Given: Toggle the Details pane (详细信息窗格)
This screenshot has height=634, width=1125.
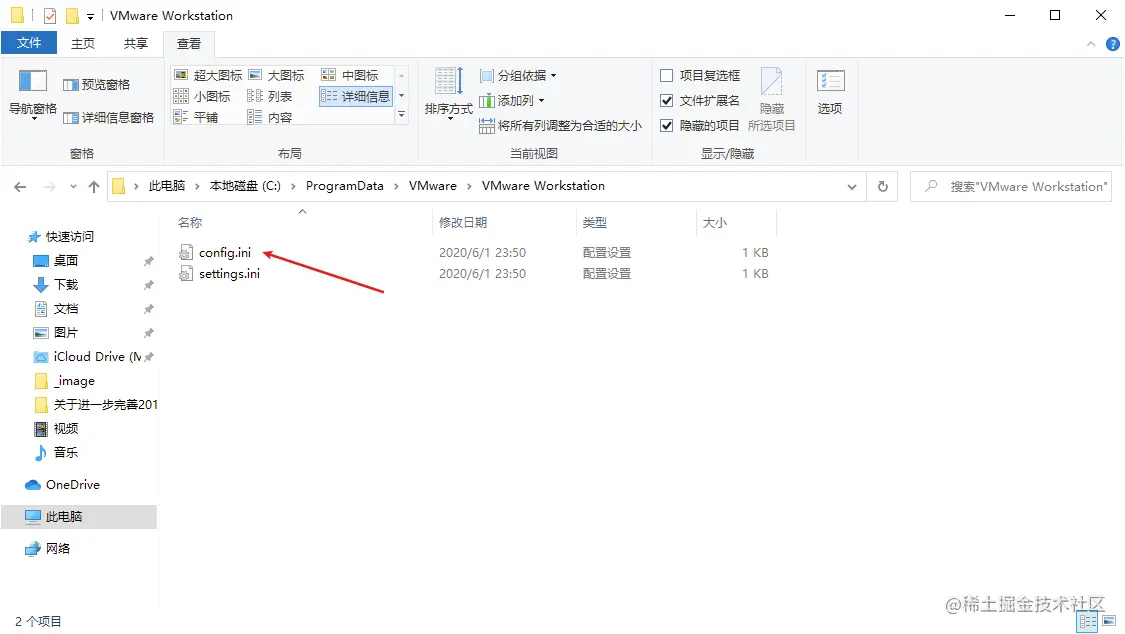Looking at the screenshot, I should pos(108,118).
